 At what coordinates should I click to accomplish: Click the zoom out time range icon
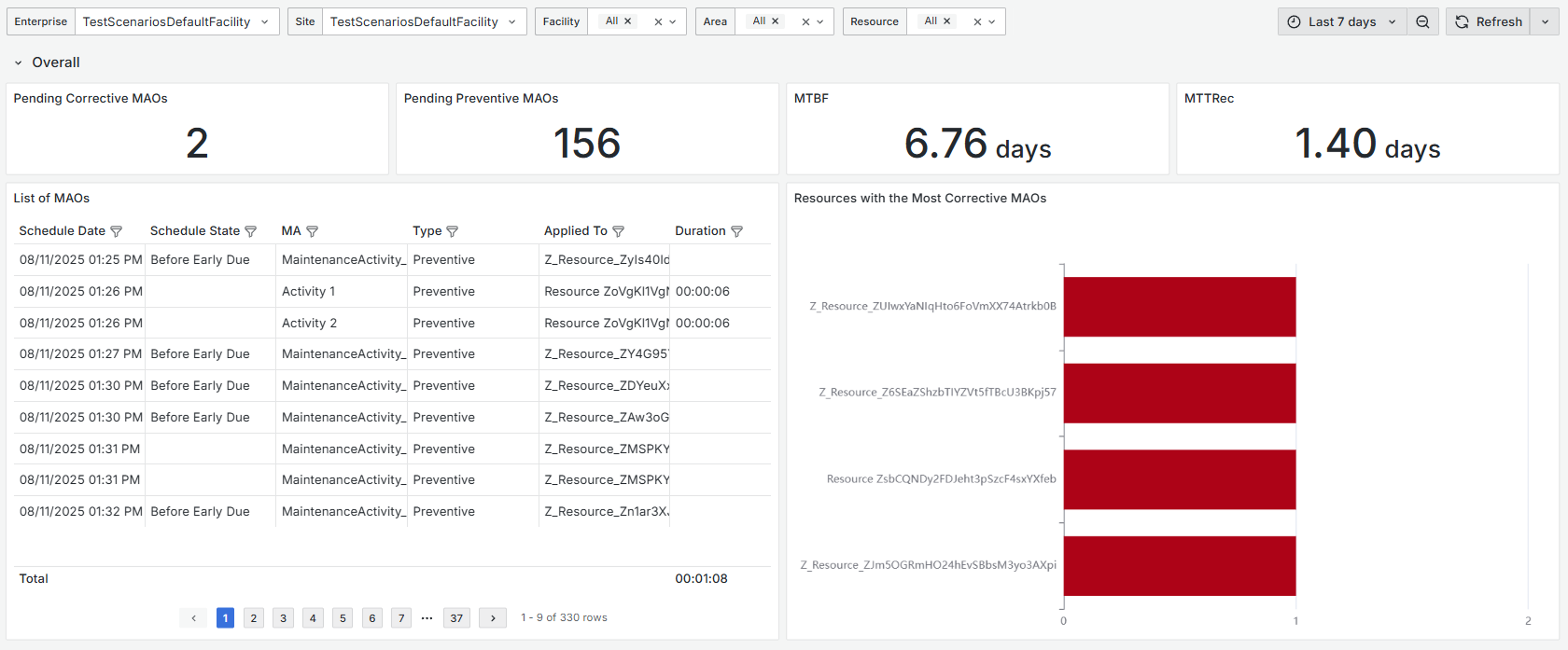1422,22
